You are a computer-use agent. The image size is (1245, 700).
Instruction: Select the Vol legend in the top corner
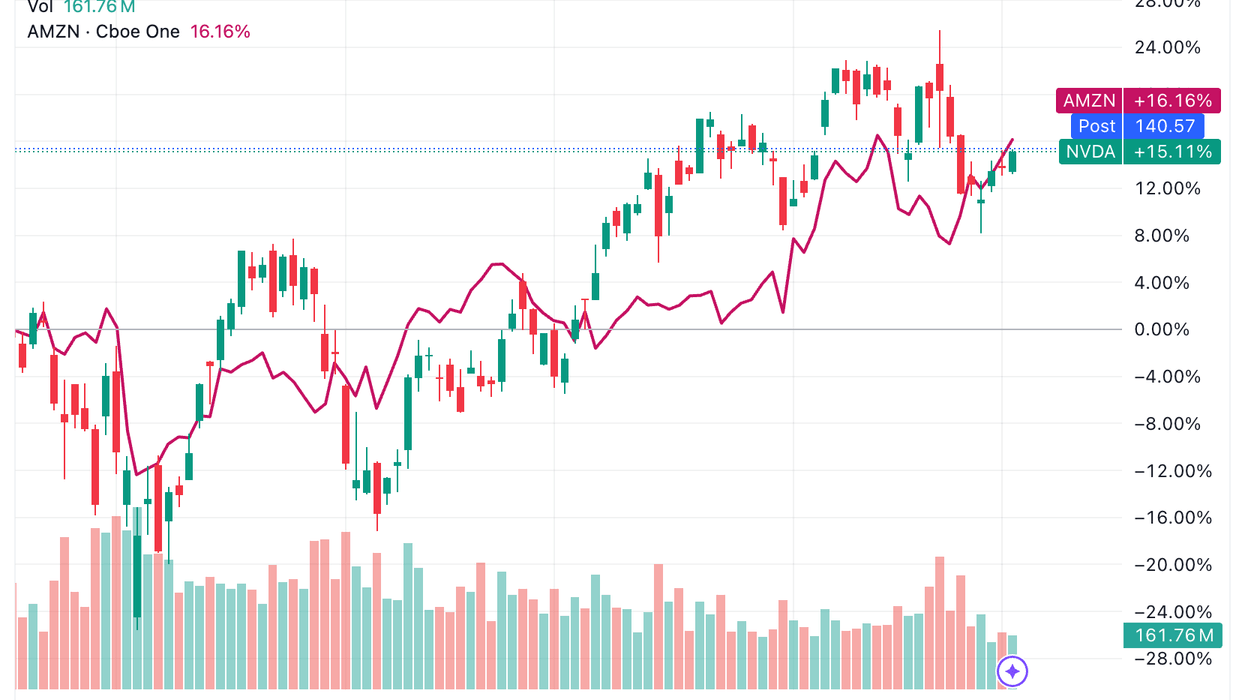pyautogui.click(x=40, y=6)
